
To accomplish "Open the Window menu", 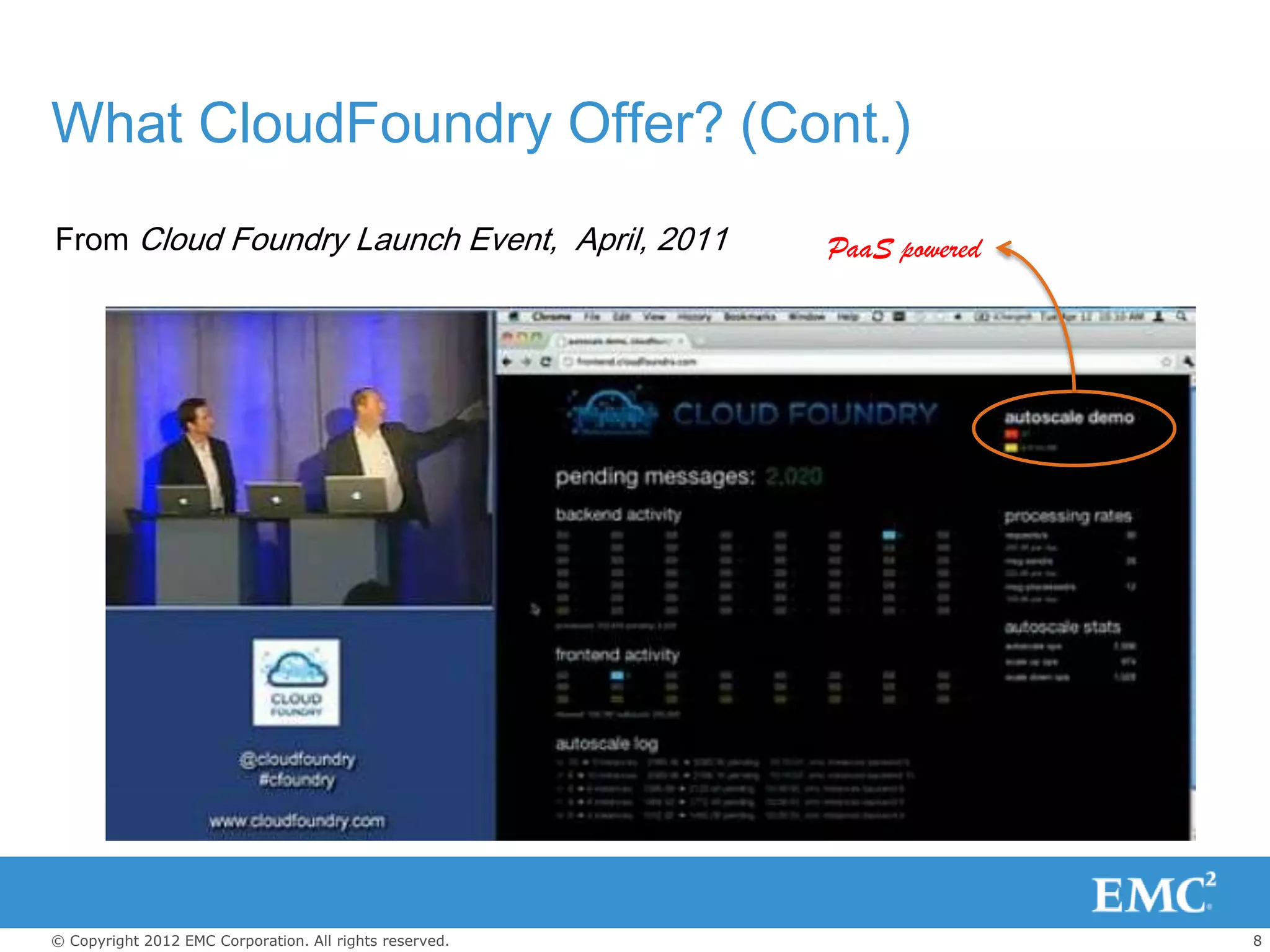I will pos(806,317).
